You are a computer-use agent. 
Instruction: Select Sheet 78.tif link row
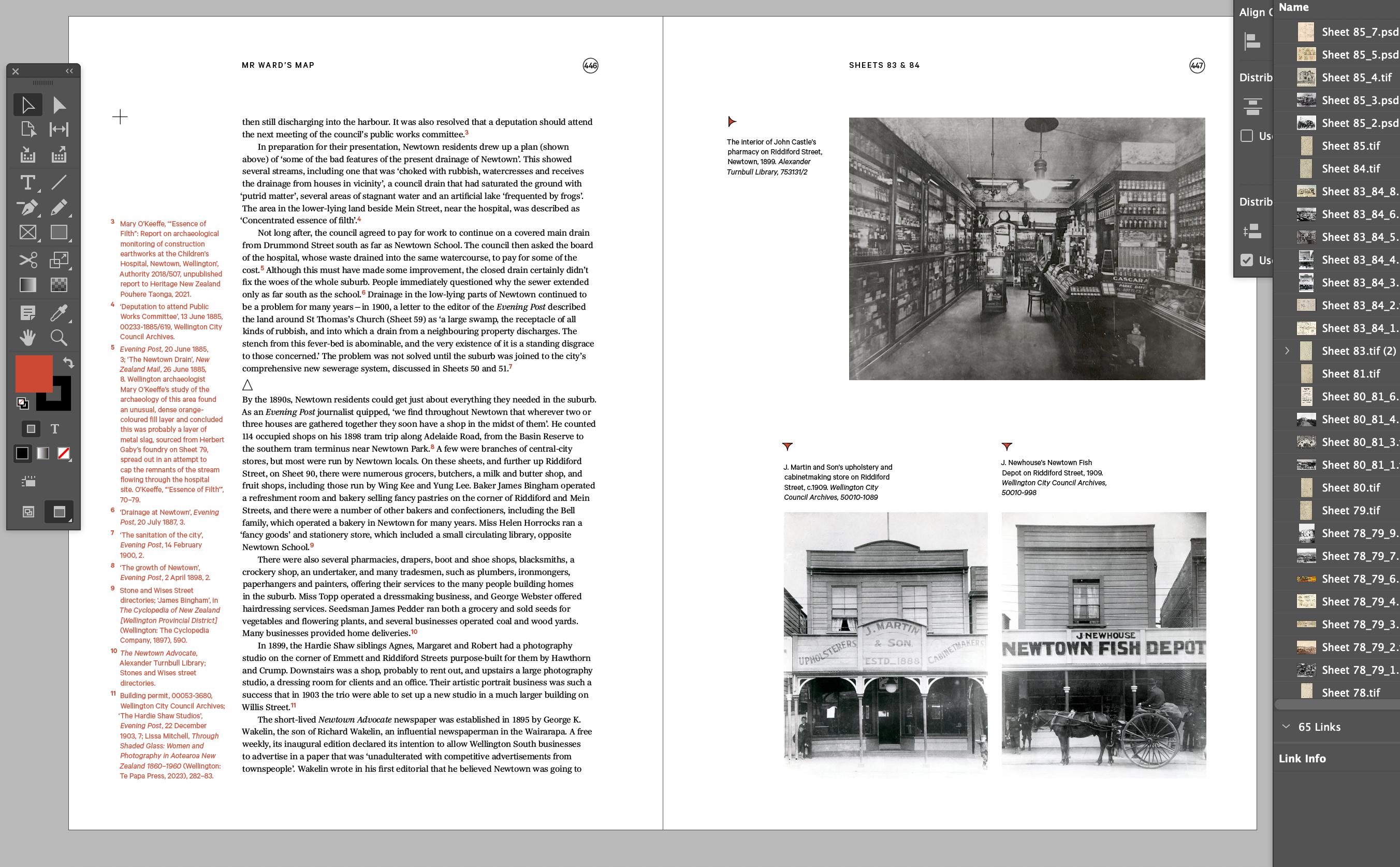(1337, 692)
